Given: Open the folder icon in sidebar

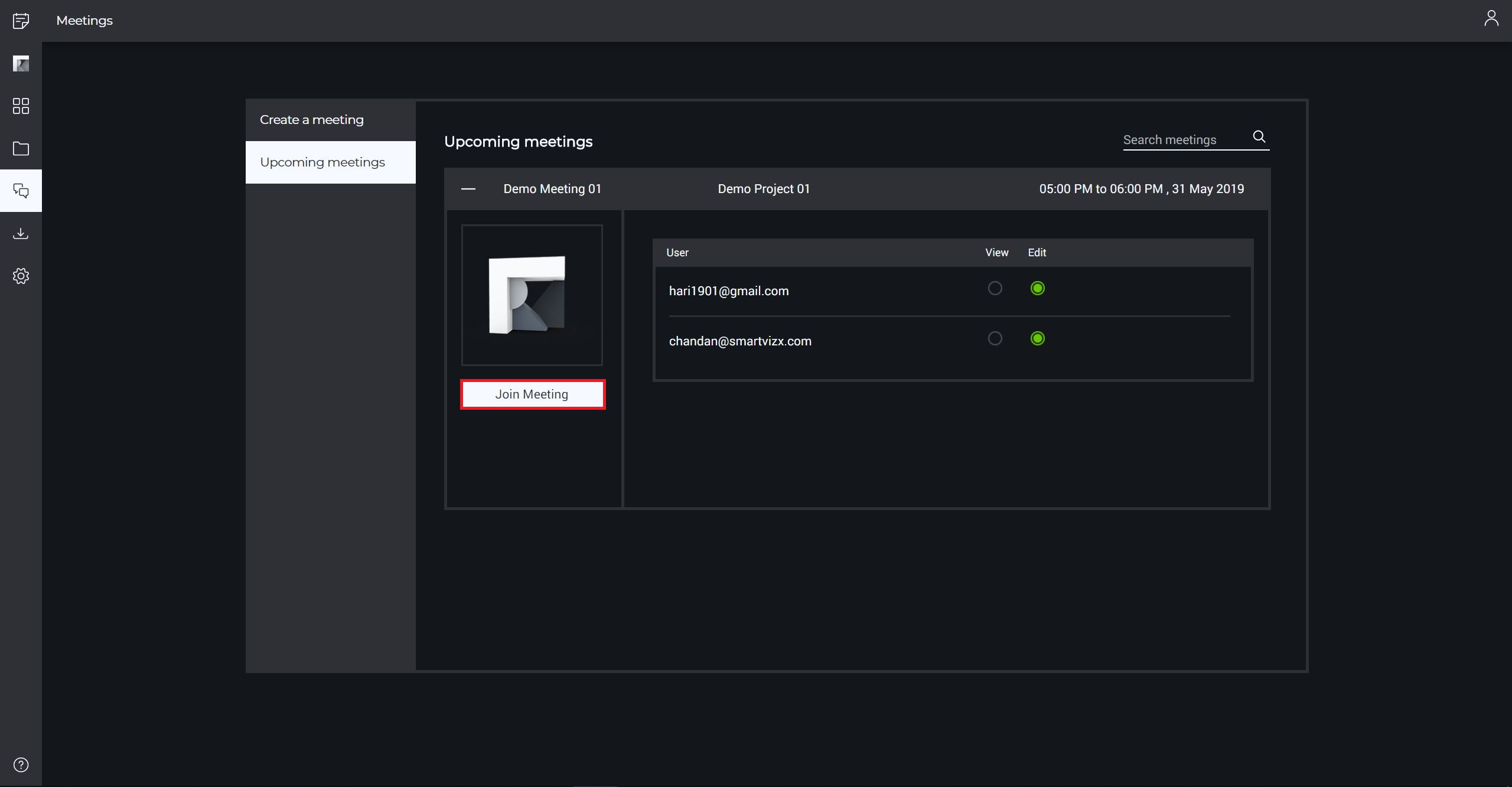Looking at the screenshot, I should pos(21,149).
